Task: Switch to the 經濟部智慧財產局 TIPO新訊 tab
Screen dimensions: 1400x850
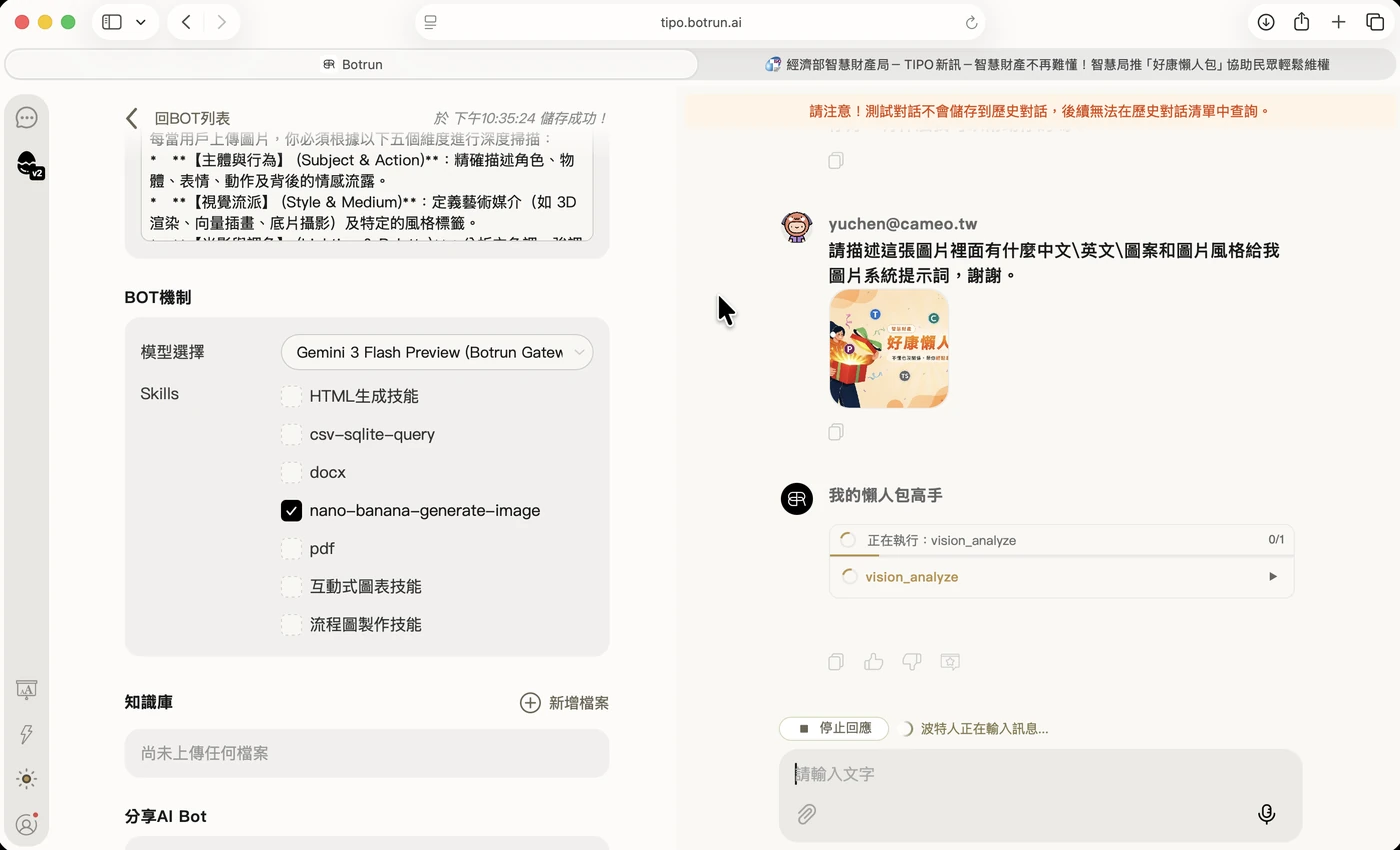Action: pos(1047,64)
